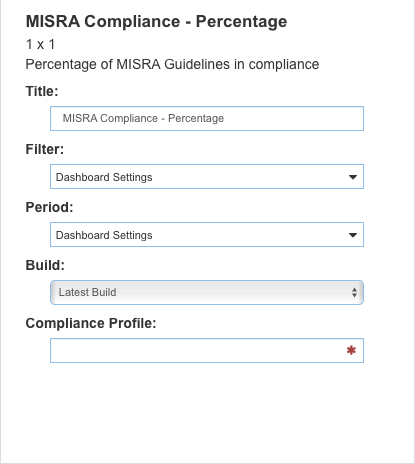
Task: Click the 1 x 1 widget size text
Action: pyautogui.click(x=40, y=44)
